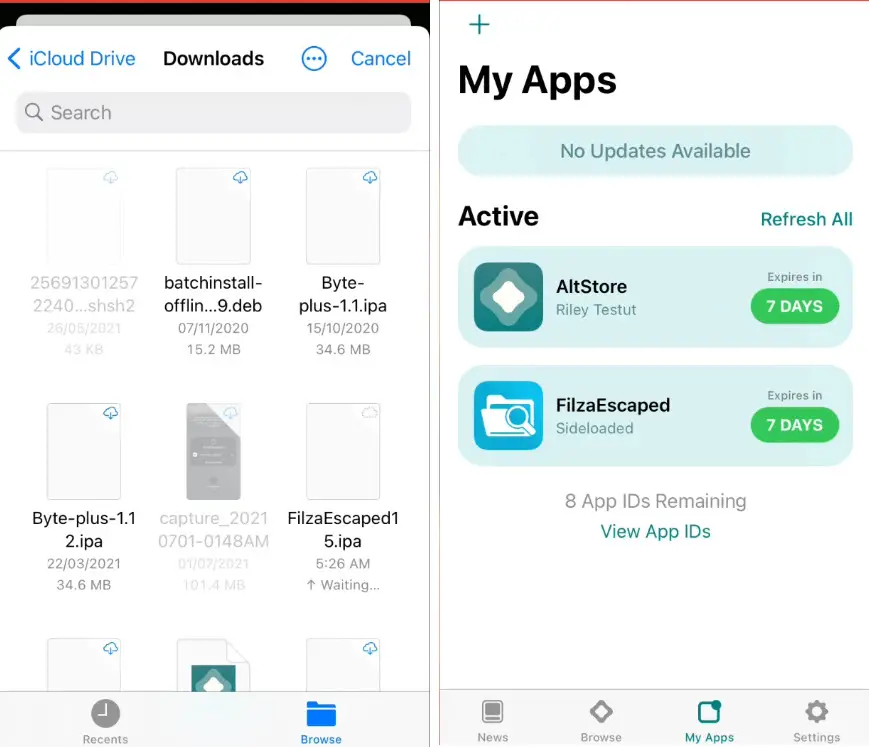Tap the 8 App IDs Remaining text
Screen dimensions: 869x747
pos(655,501)
